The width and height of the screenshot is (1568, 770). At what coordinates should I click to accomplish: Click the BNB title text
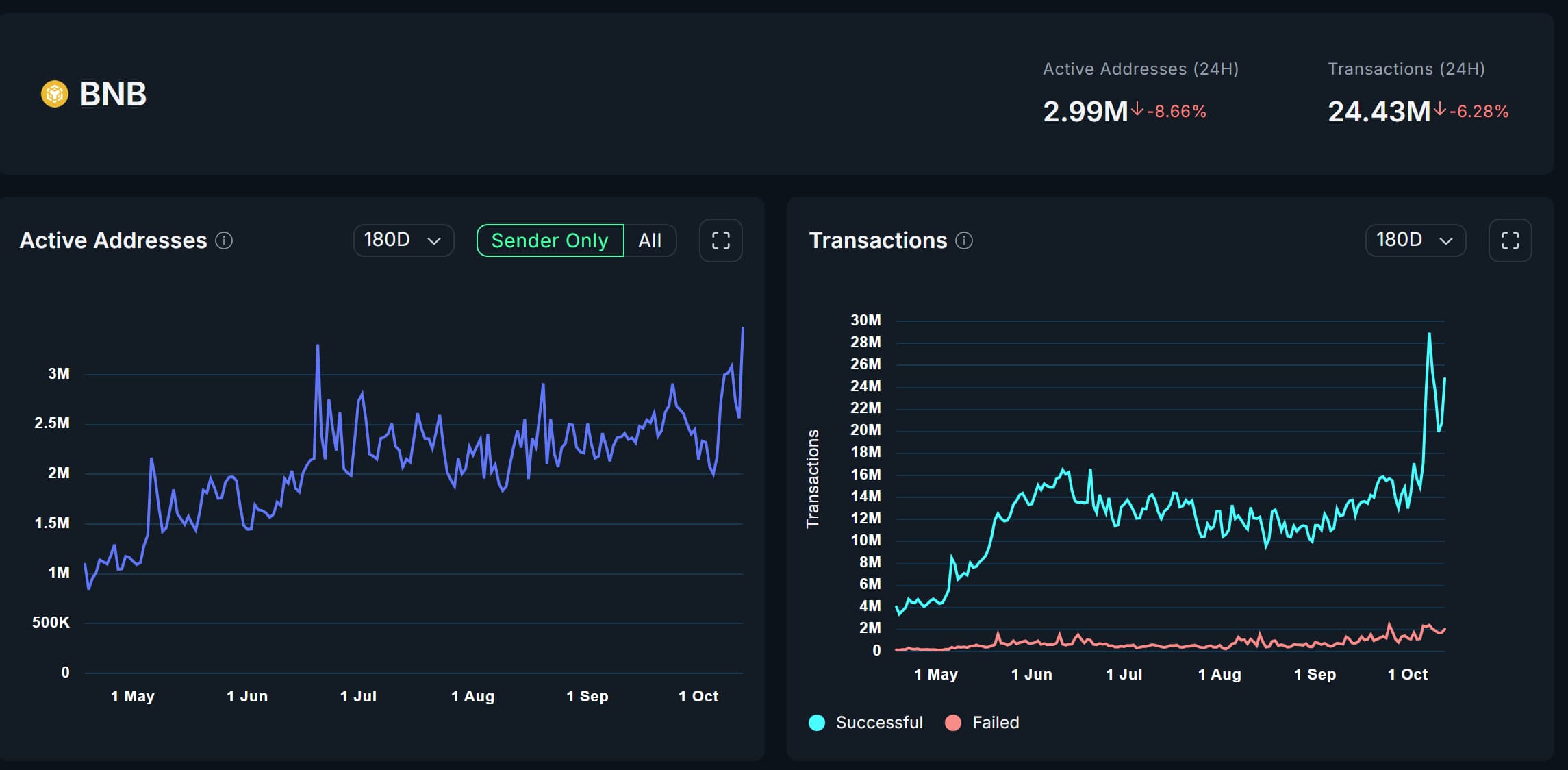[113, 94]
